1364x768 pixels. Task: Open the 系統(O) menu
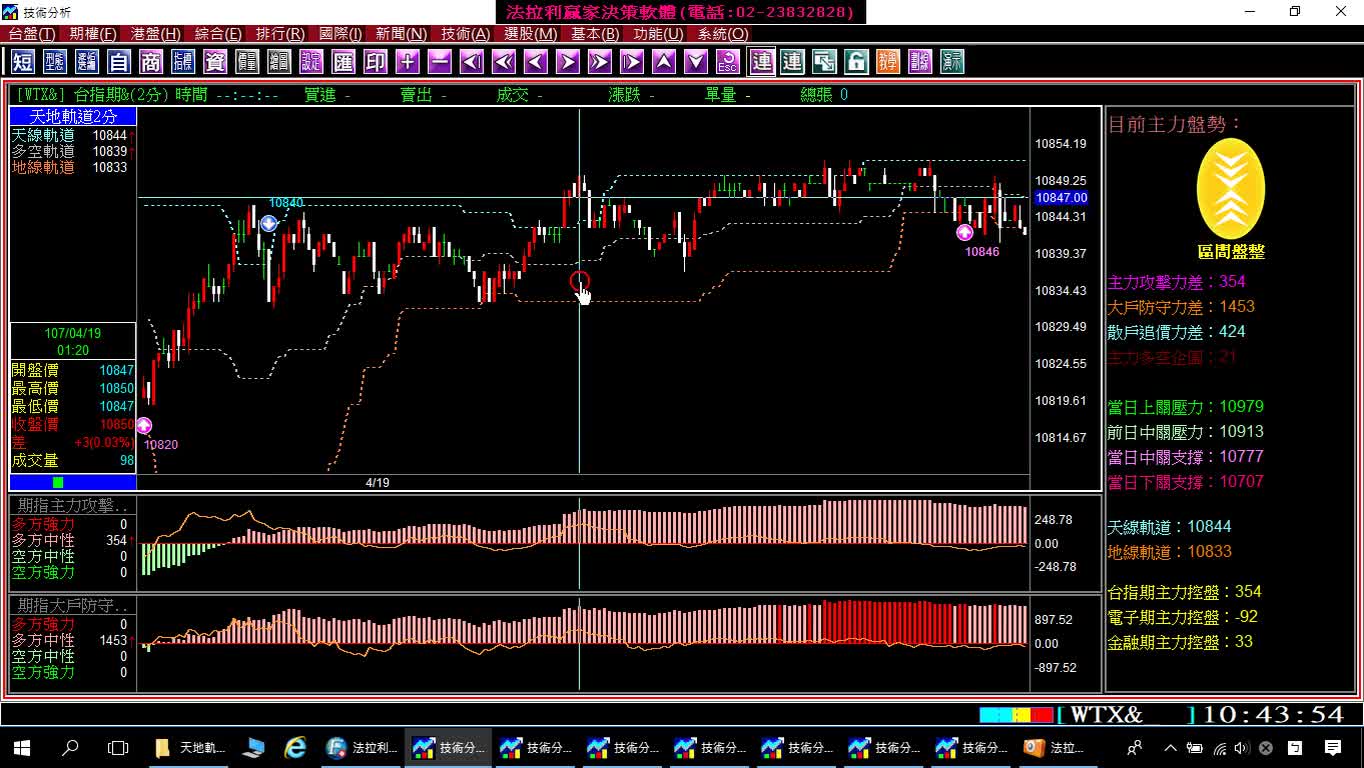point(723,34)
